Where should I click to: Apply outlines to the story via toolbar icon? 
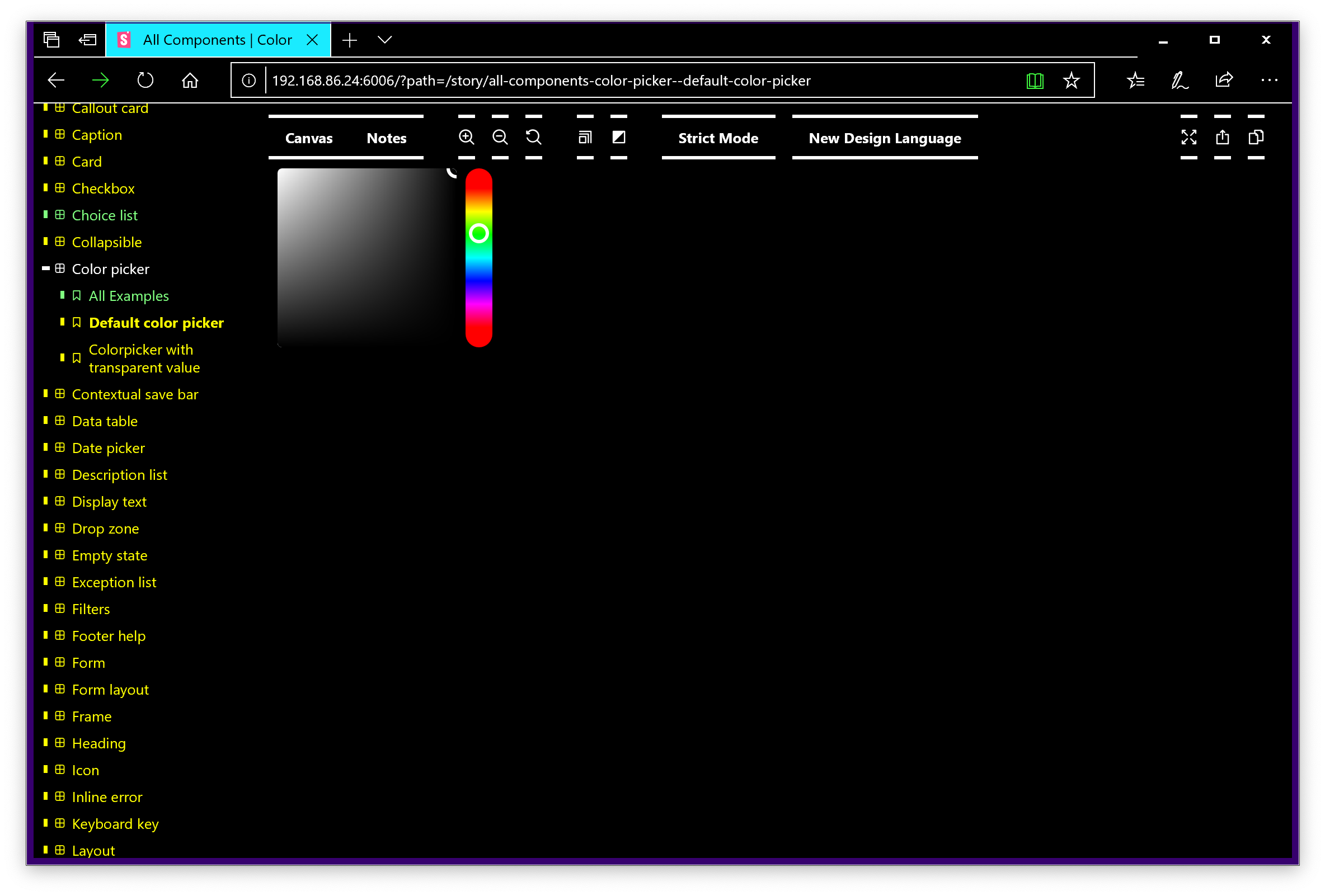coord(584,137)
